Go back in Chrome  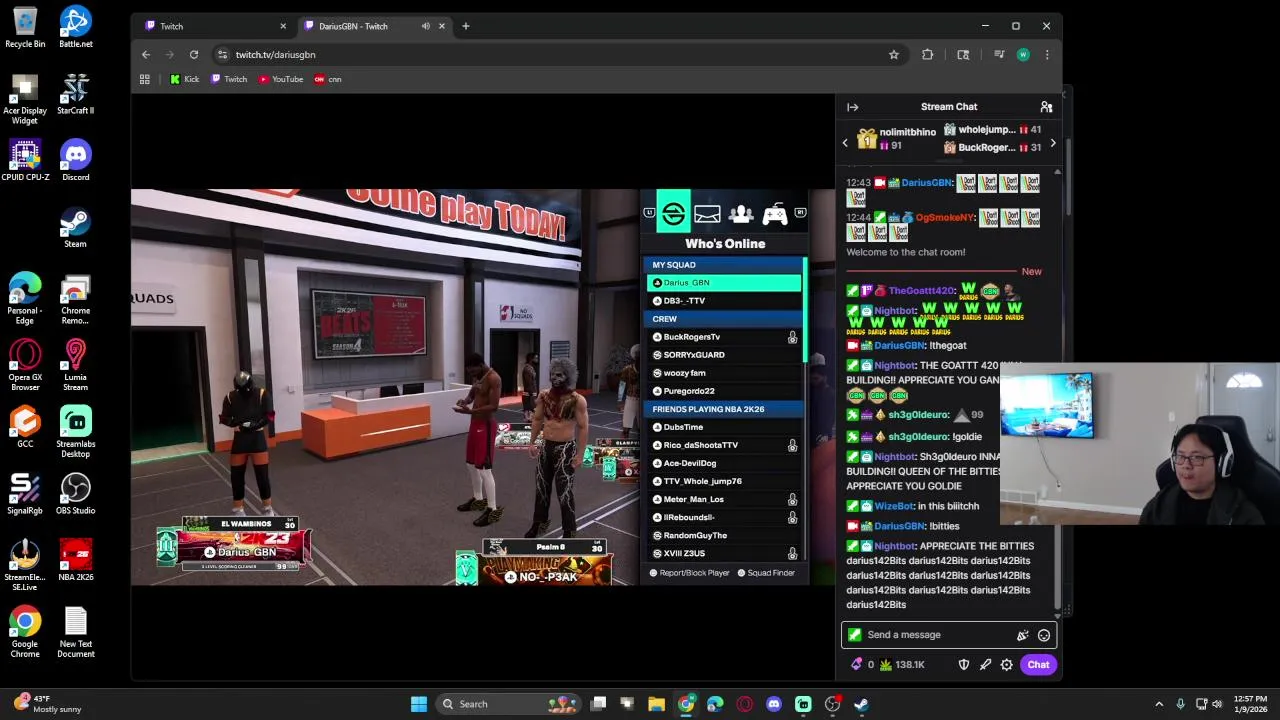(146, 55)
